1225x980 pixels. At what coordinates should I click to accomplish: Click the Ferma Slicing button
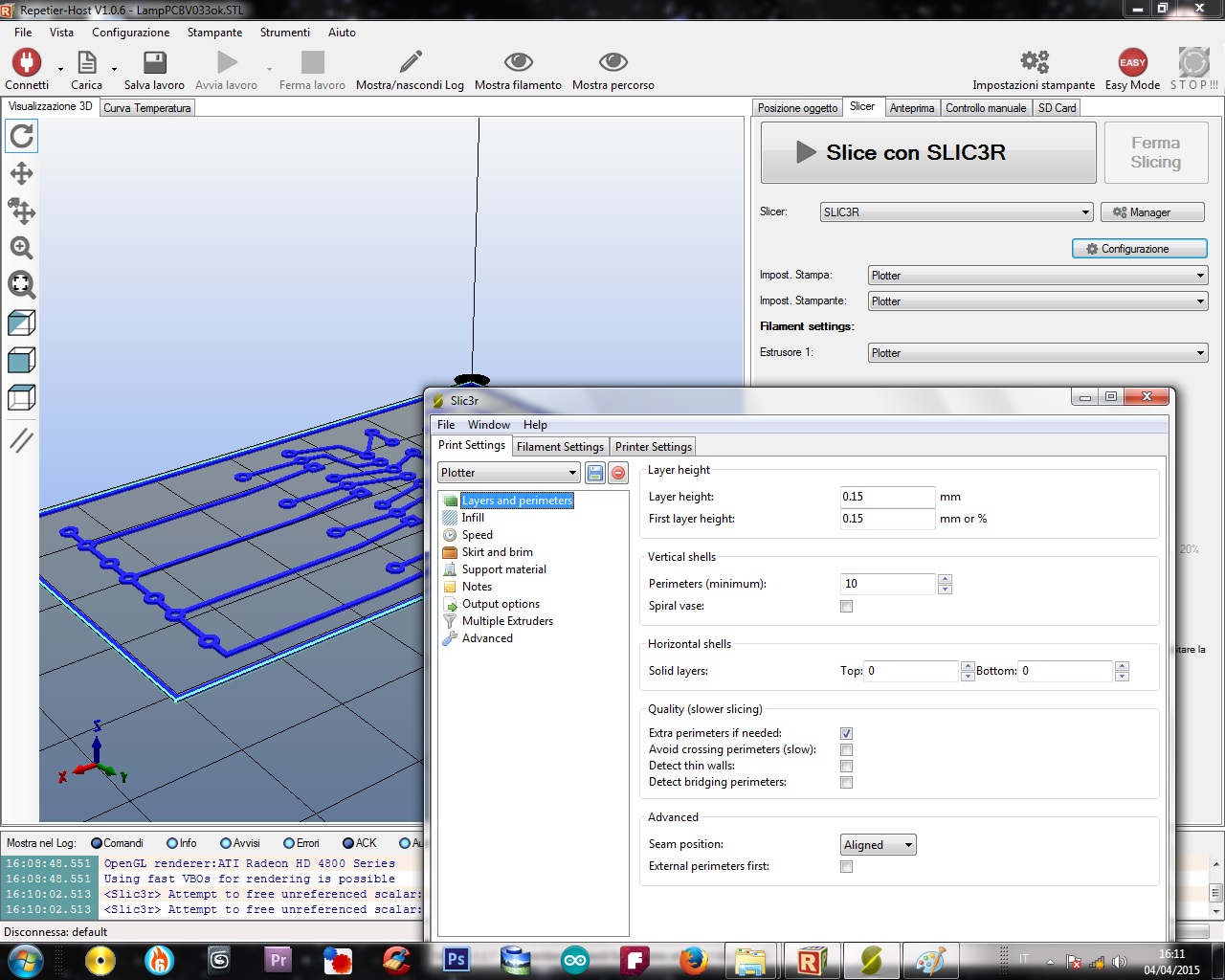(1155, 153)
